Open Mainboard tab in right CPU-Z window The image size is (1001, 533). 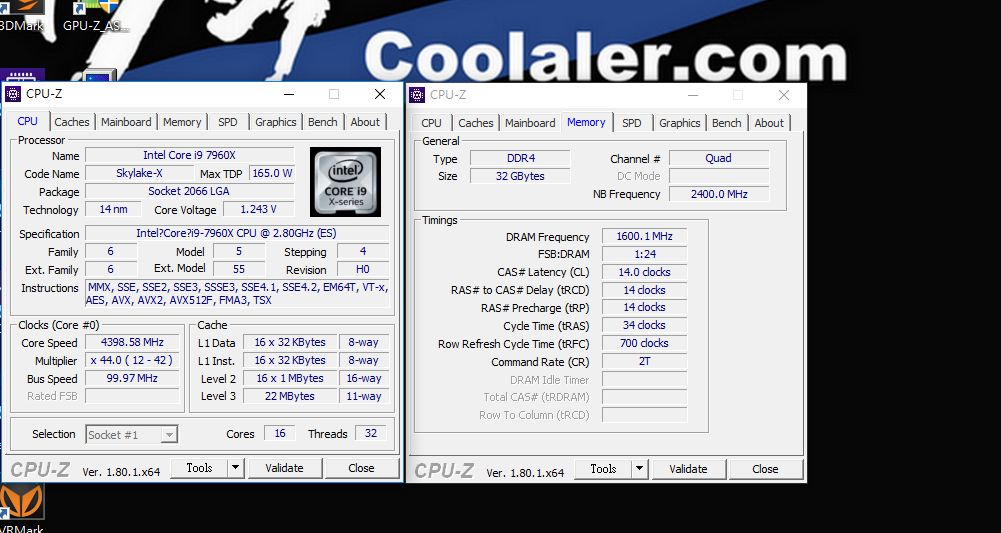click(530, 123)
